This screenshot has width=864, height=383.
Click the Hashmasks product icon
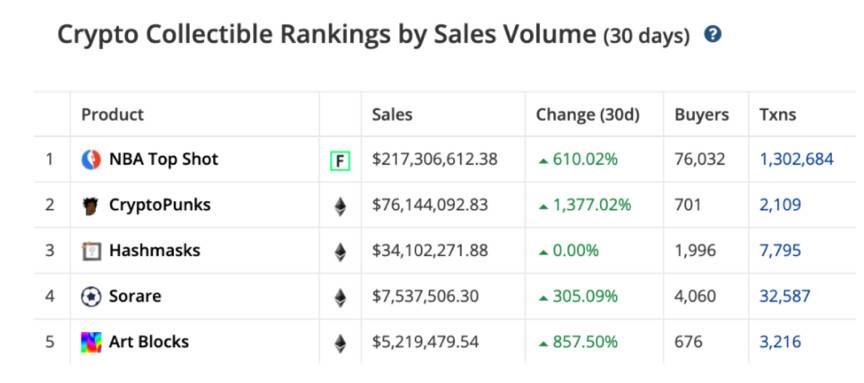click(91, 251)
